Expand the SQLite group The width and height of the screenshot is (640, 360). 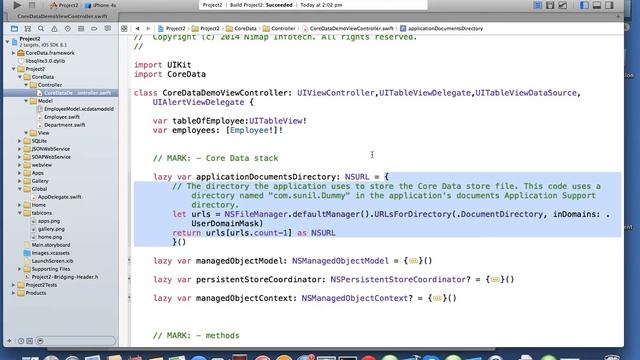click(20, 141)
